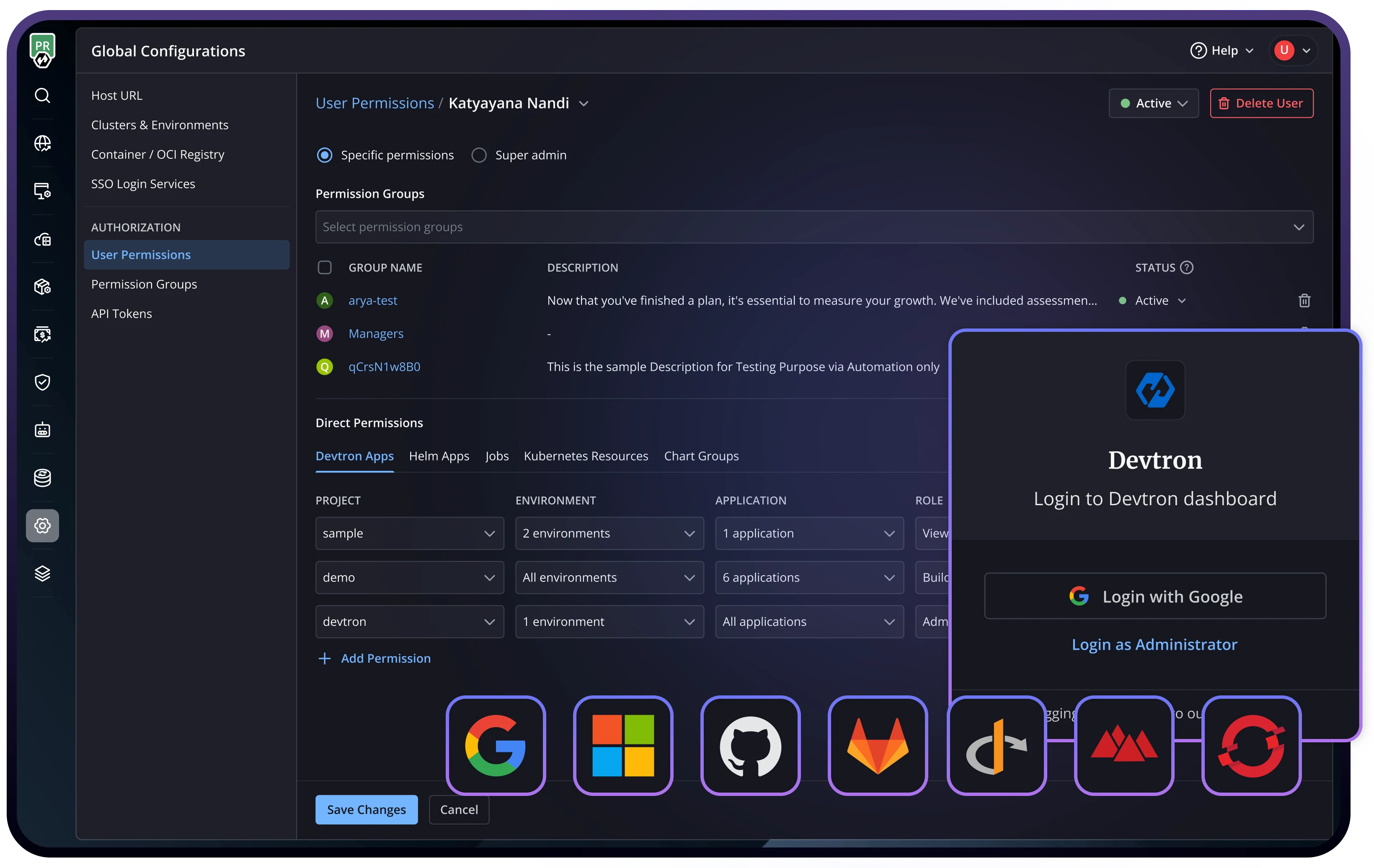Click the Login as Administrator link
Image resolution: width=1374 pixels, height=868 pixels.
pyautogui.click(x=1154, y=644)
